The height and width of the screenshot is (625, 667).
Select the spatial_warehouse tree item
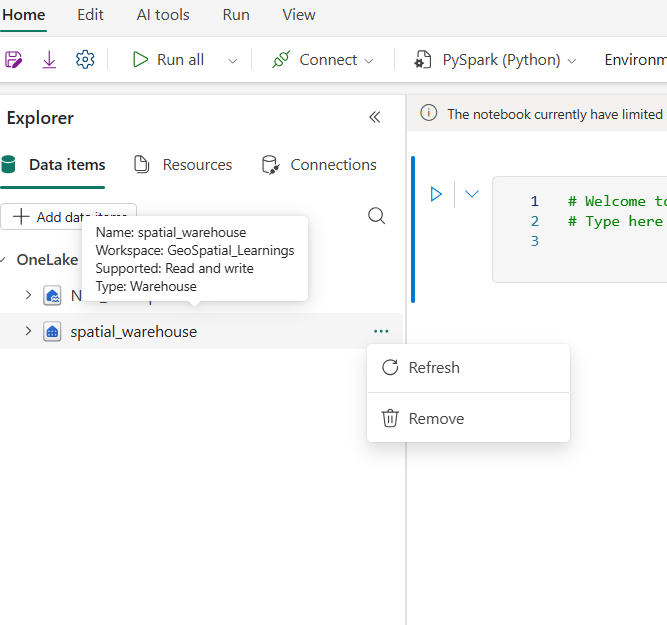coord(201,331)
